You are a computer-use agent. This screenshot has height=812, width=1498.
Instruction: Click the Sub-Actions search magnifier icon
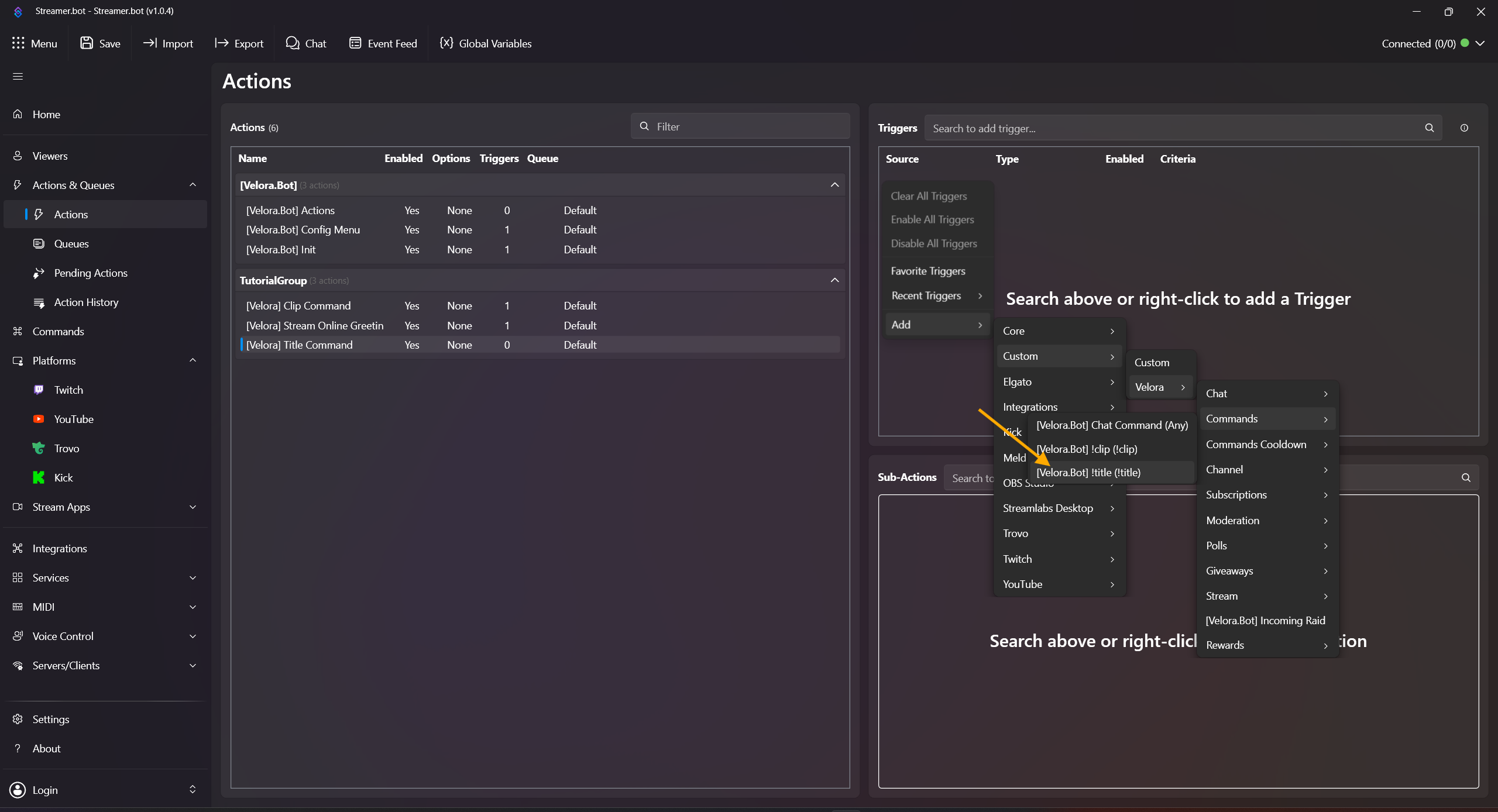coord(1466,477)
